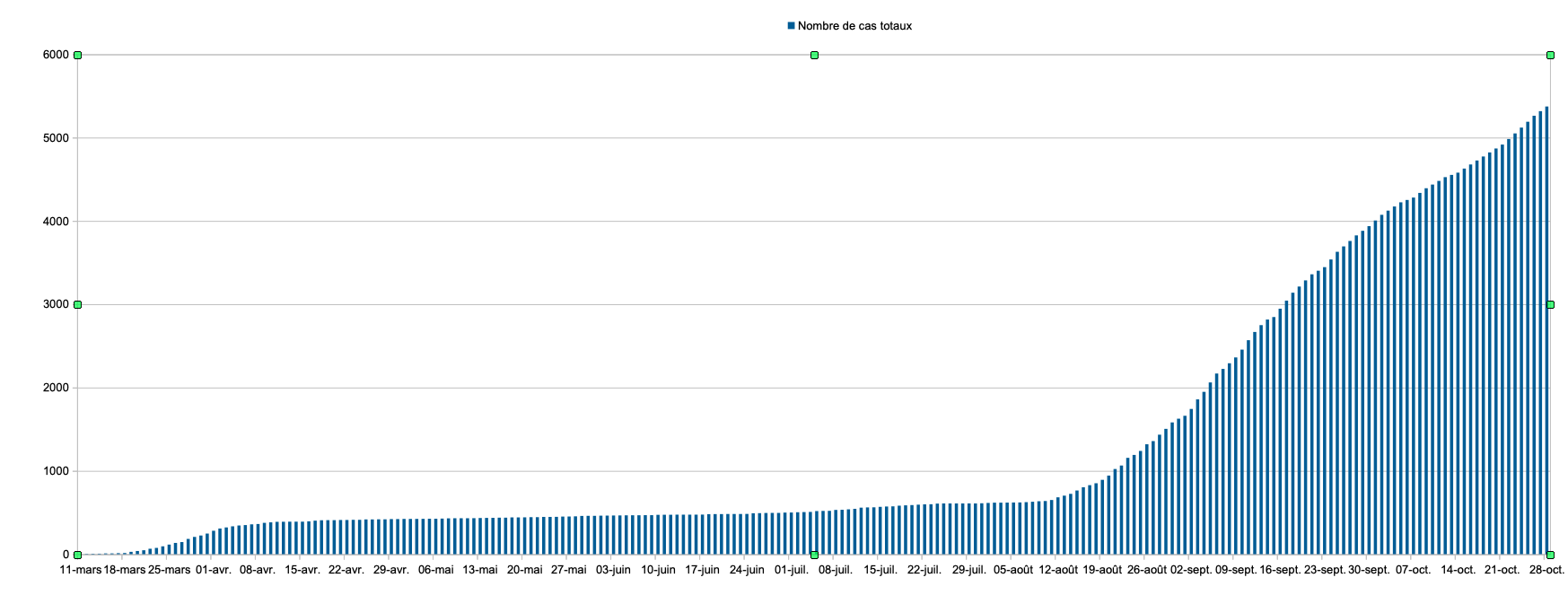
Task: Click the x-axis label 20-mai
Action: [525, 570]
